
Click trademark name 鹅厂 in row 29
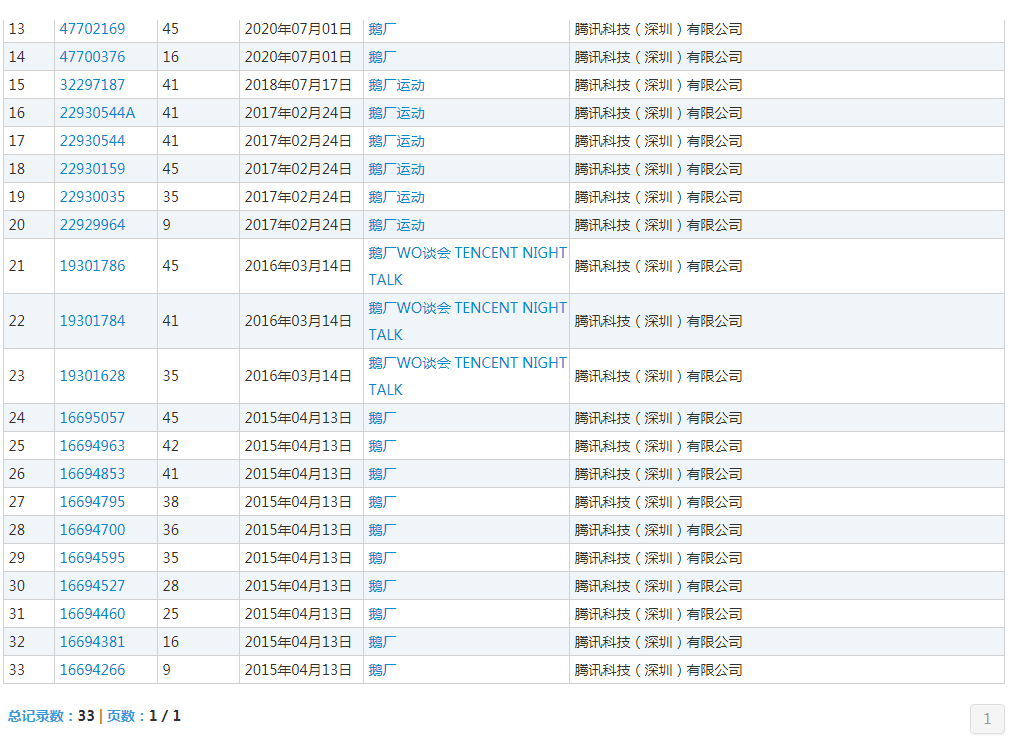[x=382, y=558]
